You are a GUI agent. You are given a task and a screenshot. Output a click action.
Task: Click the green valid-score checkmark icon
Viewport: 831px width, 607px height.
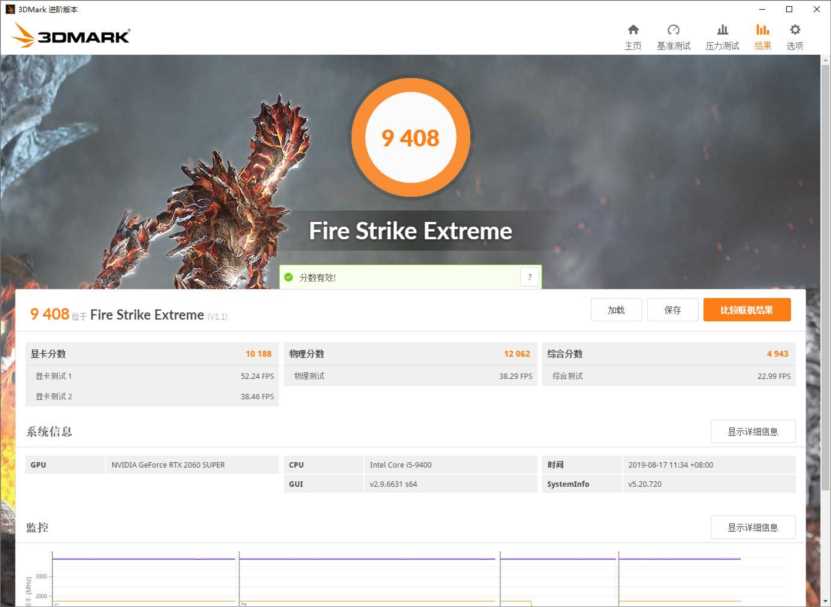(x=288, y=277)
